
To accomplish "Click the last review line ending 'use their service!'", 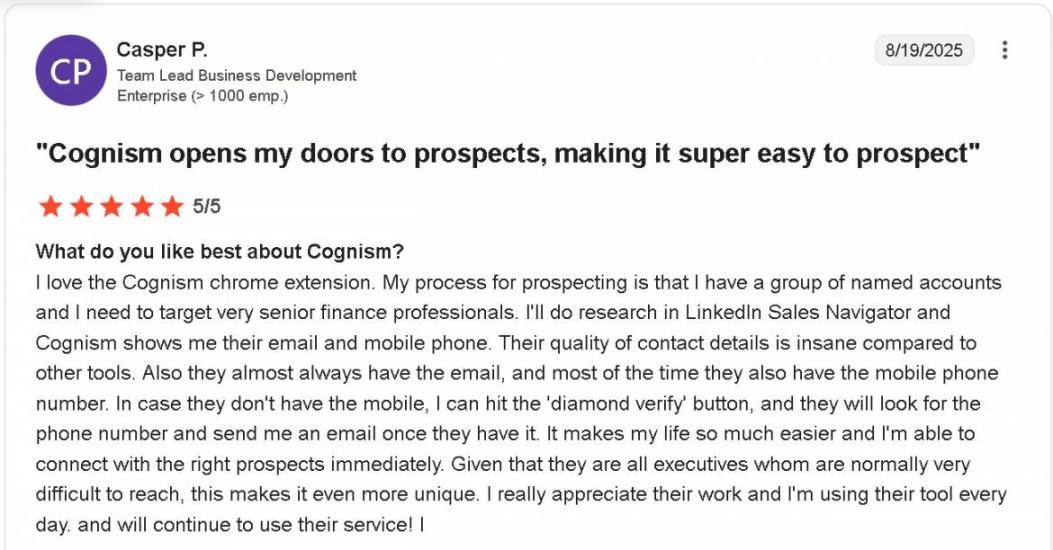I will pos(230,524).
